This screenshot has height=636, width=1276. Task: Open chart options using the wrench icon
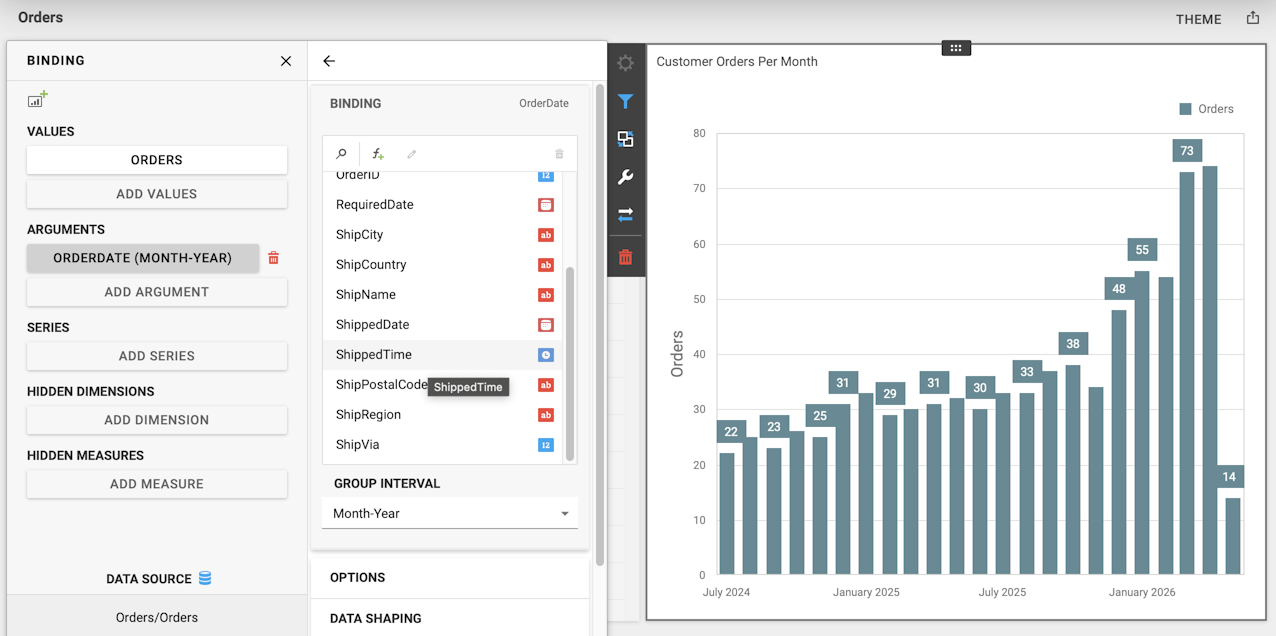[625, 177]
